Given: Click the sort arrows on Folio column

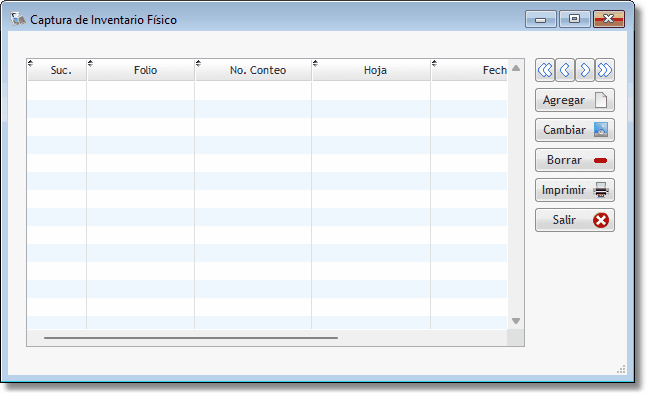Looking at the screenshot, I should pyautogui.click(x=90, y=63).
